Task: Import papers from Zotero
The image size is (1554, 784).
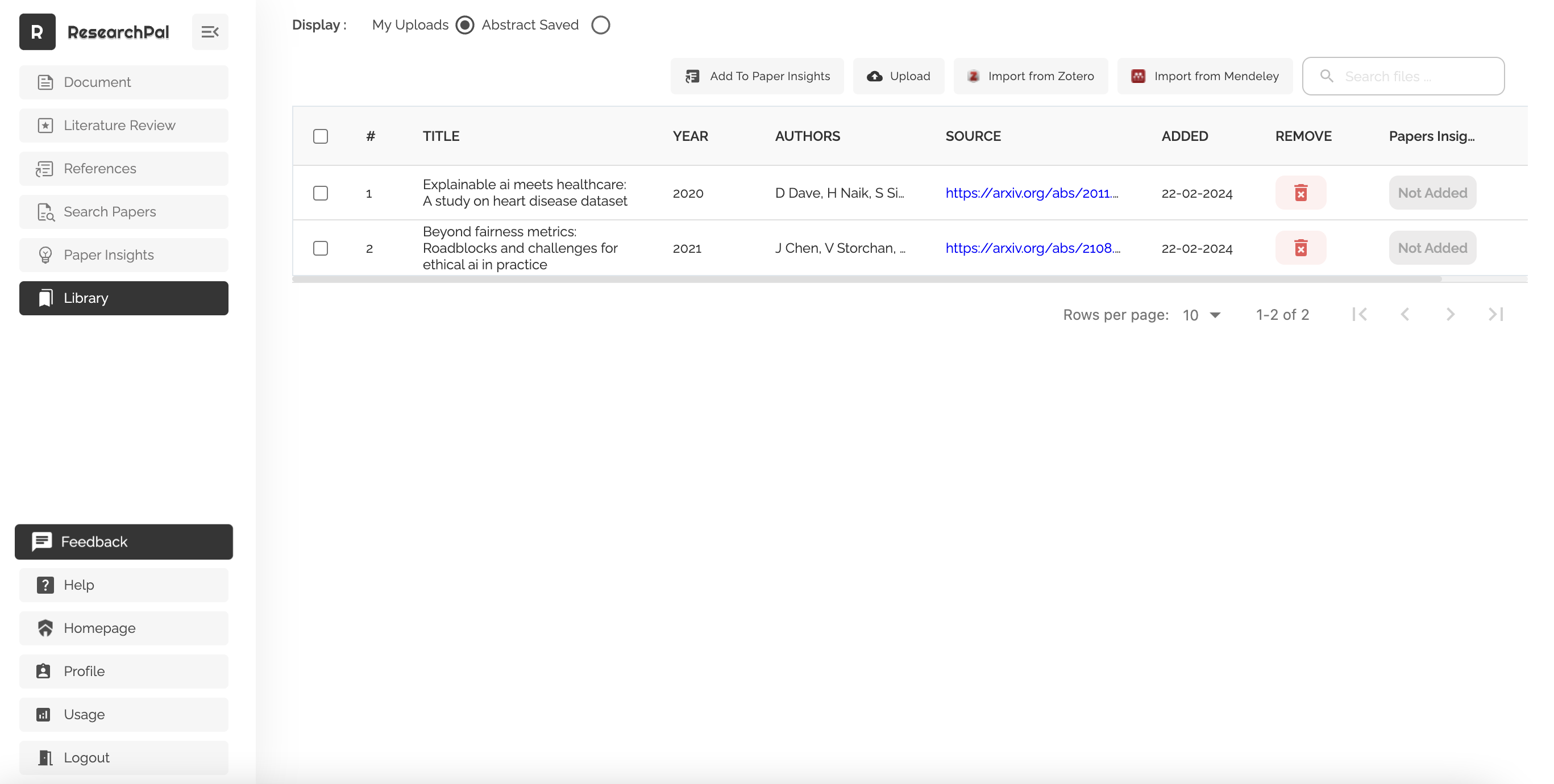Action: (x=1031, y=76)
